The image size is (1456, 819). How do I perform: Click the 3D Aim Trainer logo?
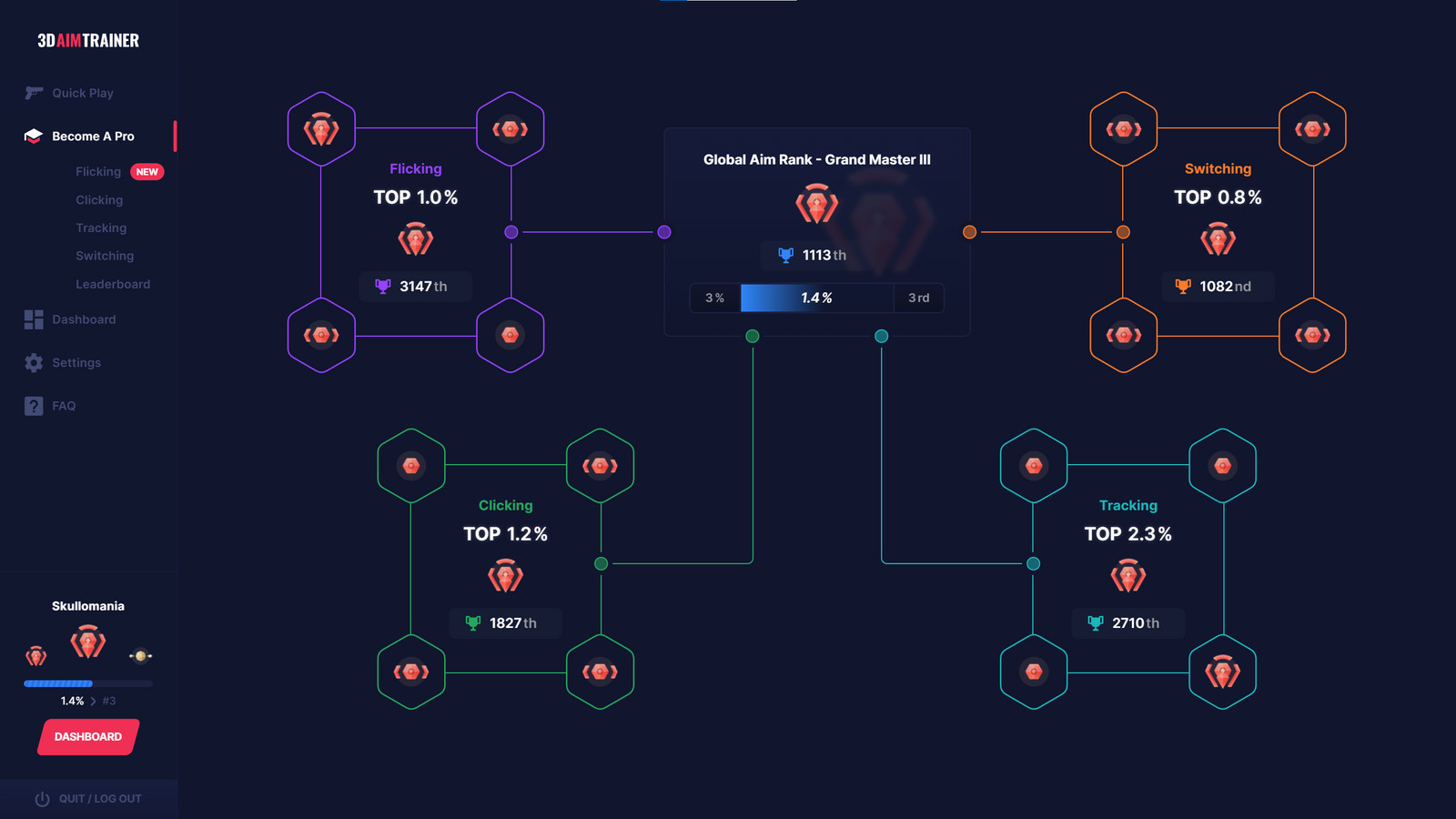pyautogui.click(x=88, y=41)
